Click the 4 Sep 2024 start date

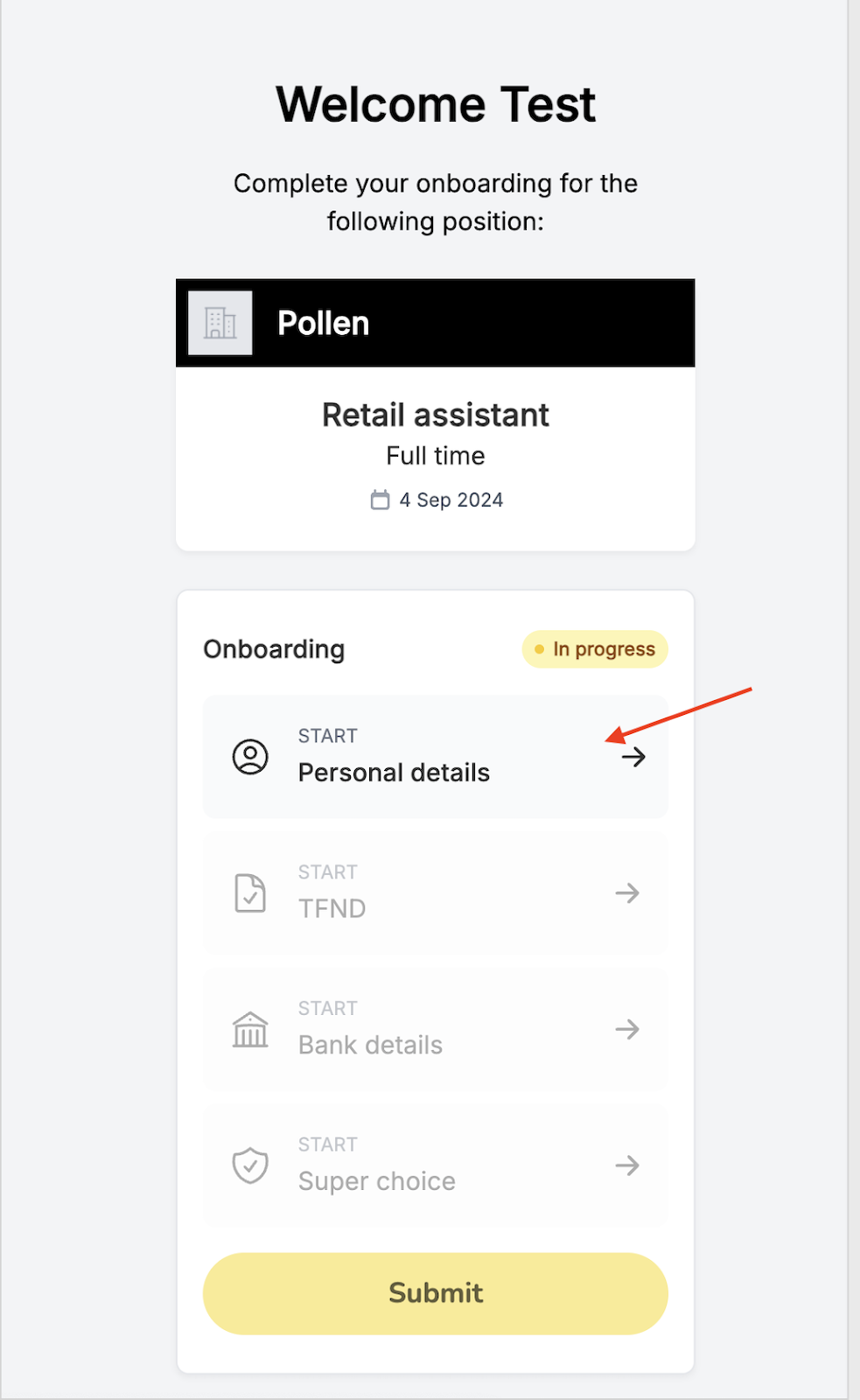[x=451, y=500]
